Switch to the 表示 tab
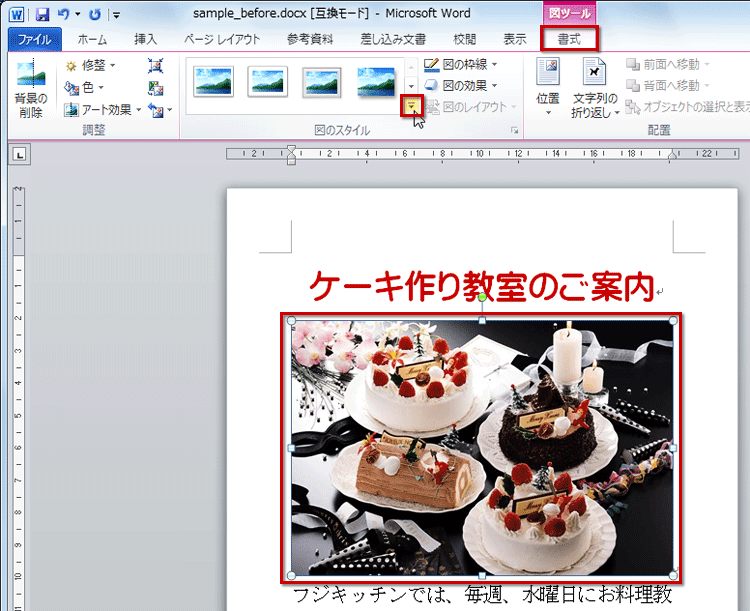The width and height of the screenshot is (750, 611). click(515, 39)
